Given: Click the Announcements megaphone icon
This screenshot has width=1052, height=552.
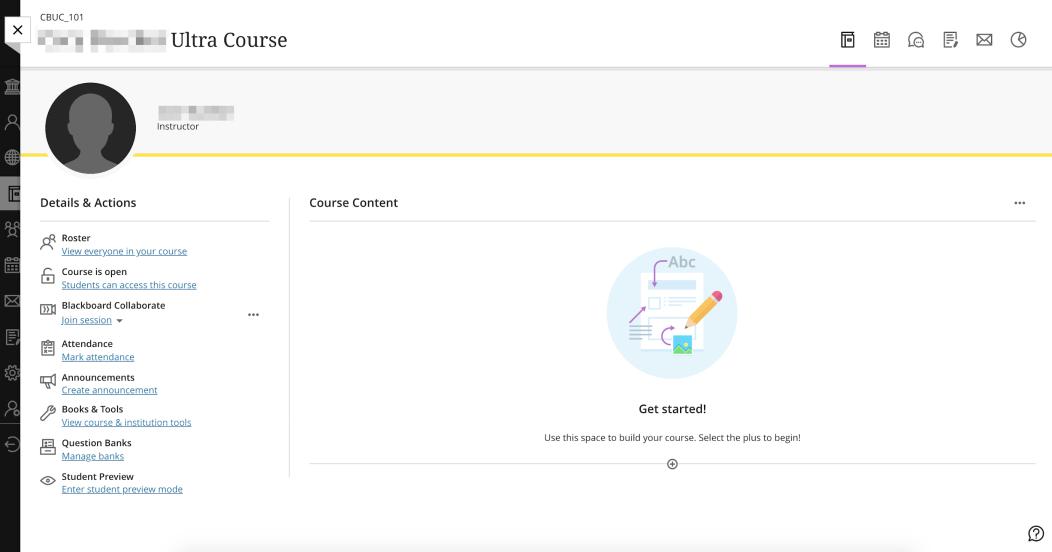Looking at the screenshot, I should 48,381.
